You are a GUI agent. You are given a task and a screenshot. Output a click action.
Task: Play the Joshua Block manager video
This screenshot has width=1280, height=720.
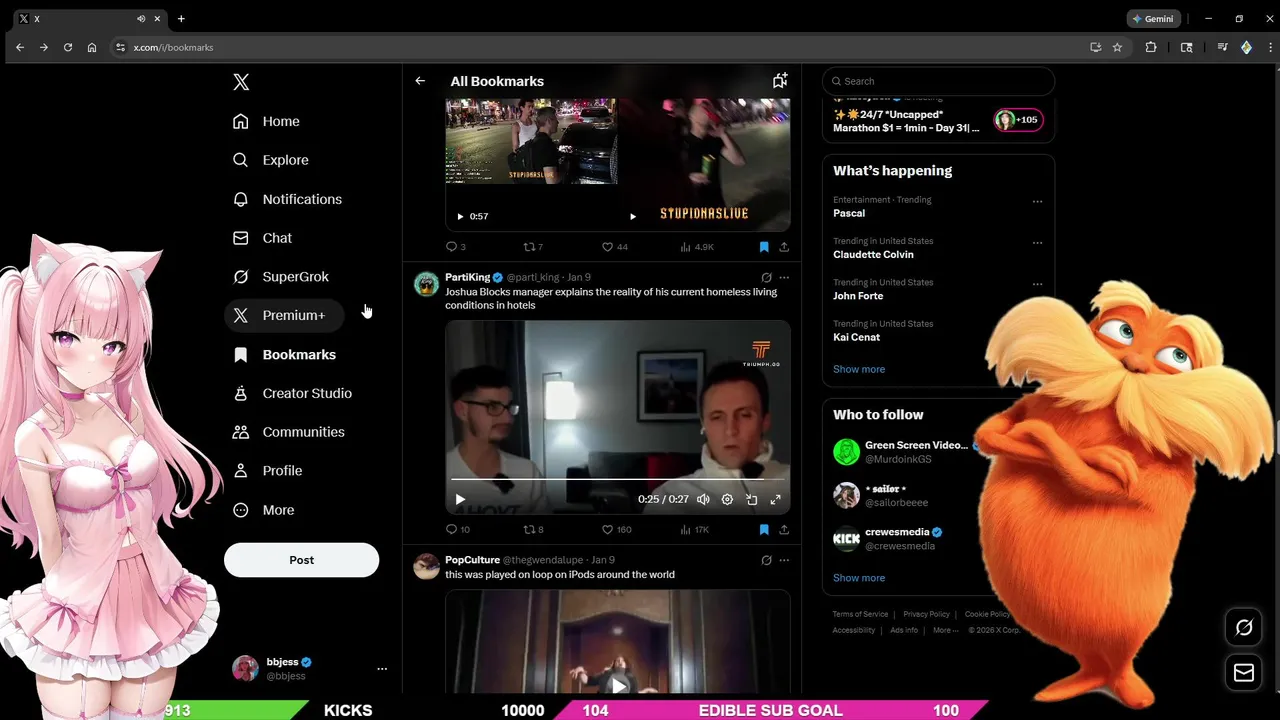tap(460, 499)
